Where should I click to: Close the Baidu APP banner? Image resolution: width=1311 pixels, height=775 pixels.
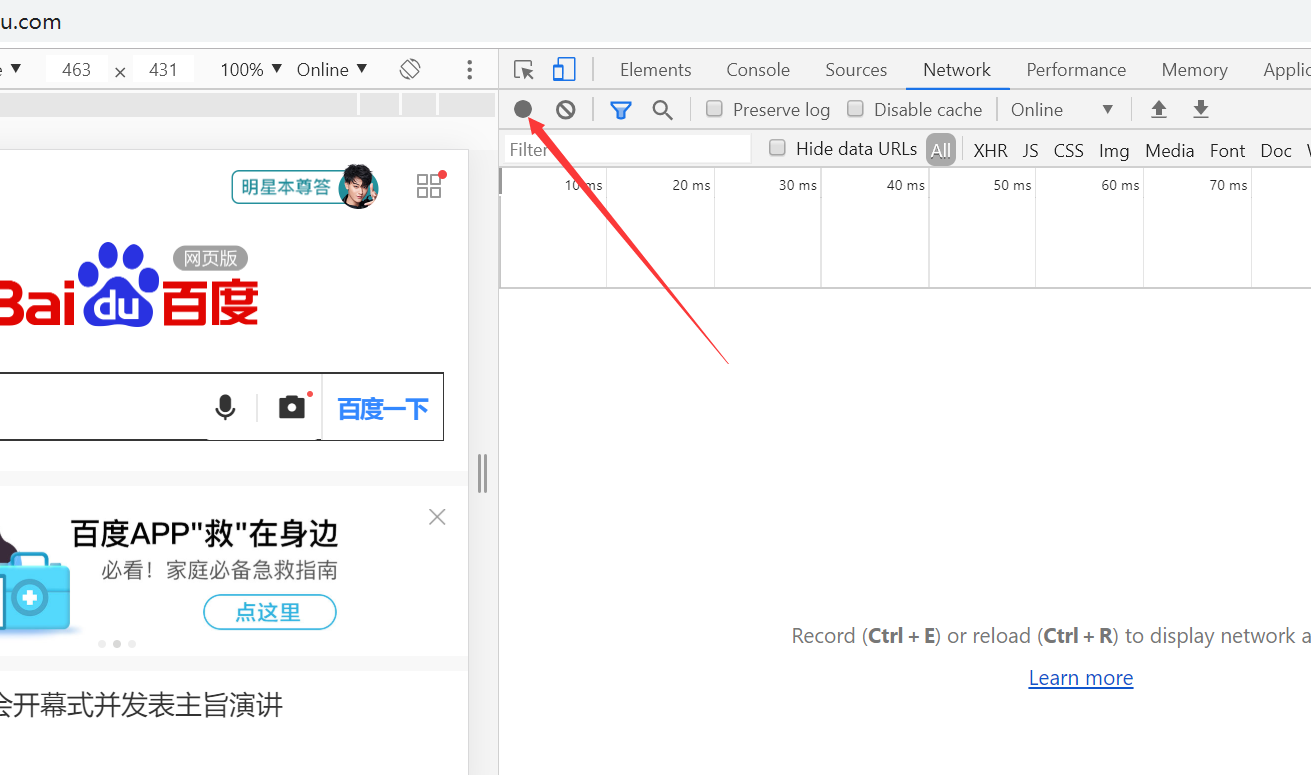coord(437,517)
